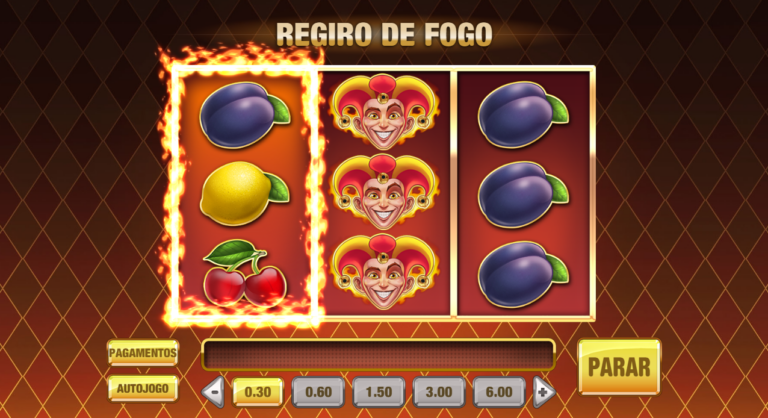Click the empty message bar
The height and width of the screenshot is (418, 768).
tap(378, 354)
